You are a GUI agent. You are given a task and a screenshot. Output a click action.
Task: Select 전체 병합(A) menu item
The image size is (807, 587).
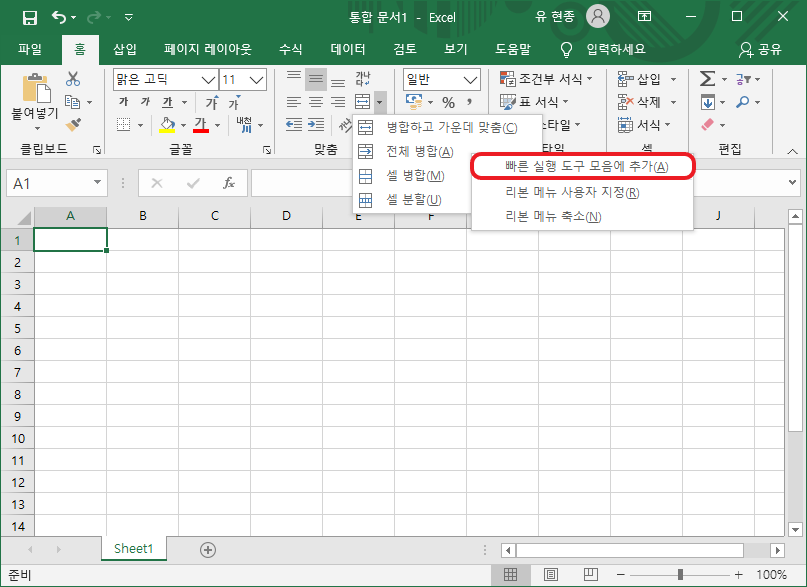(413, 151)
